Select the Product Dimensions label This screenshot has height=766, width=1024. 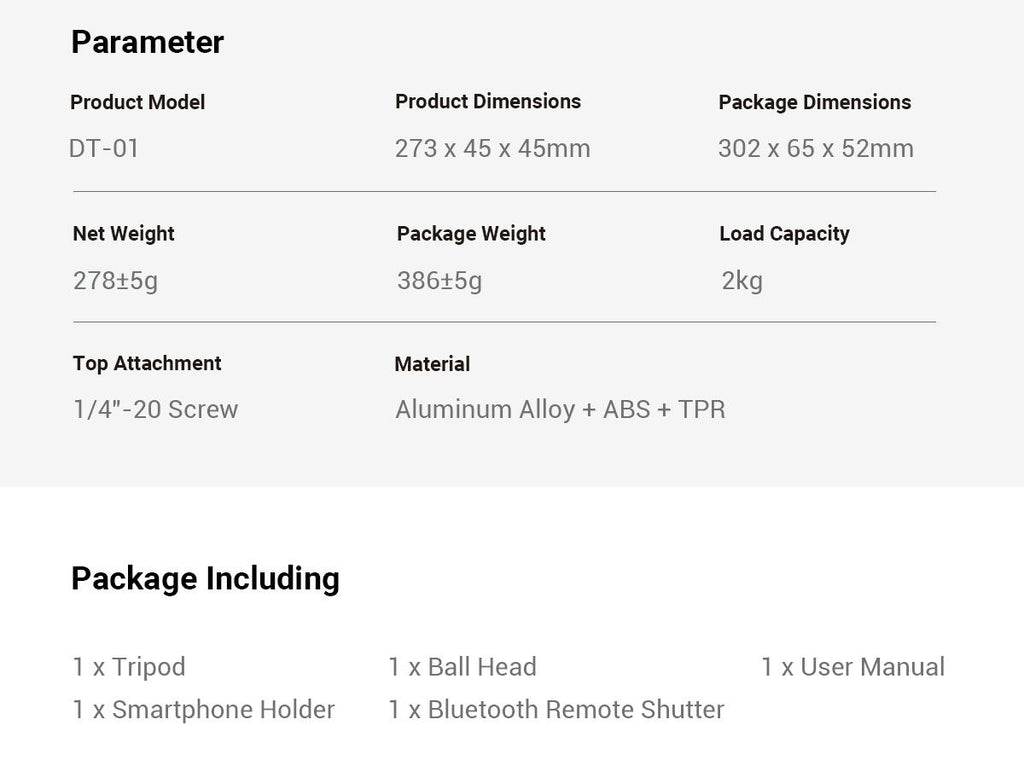(x=488, y=102)
